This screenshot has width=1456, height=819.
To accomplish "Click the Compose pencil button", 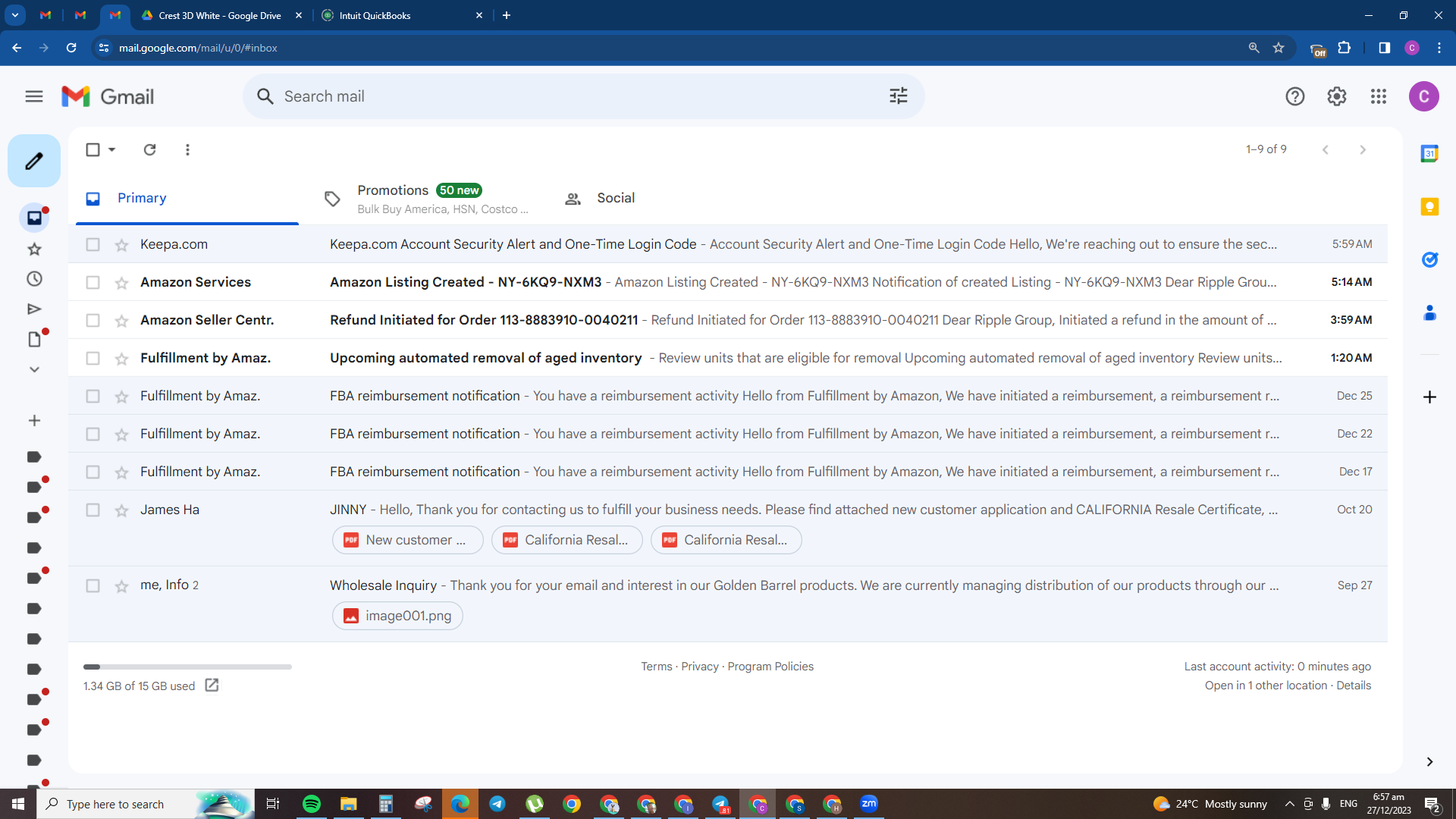I will tap(34, 161).
